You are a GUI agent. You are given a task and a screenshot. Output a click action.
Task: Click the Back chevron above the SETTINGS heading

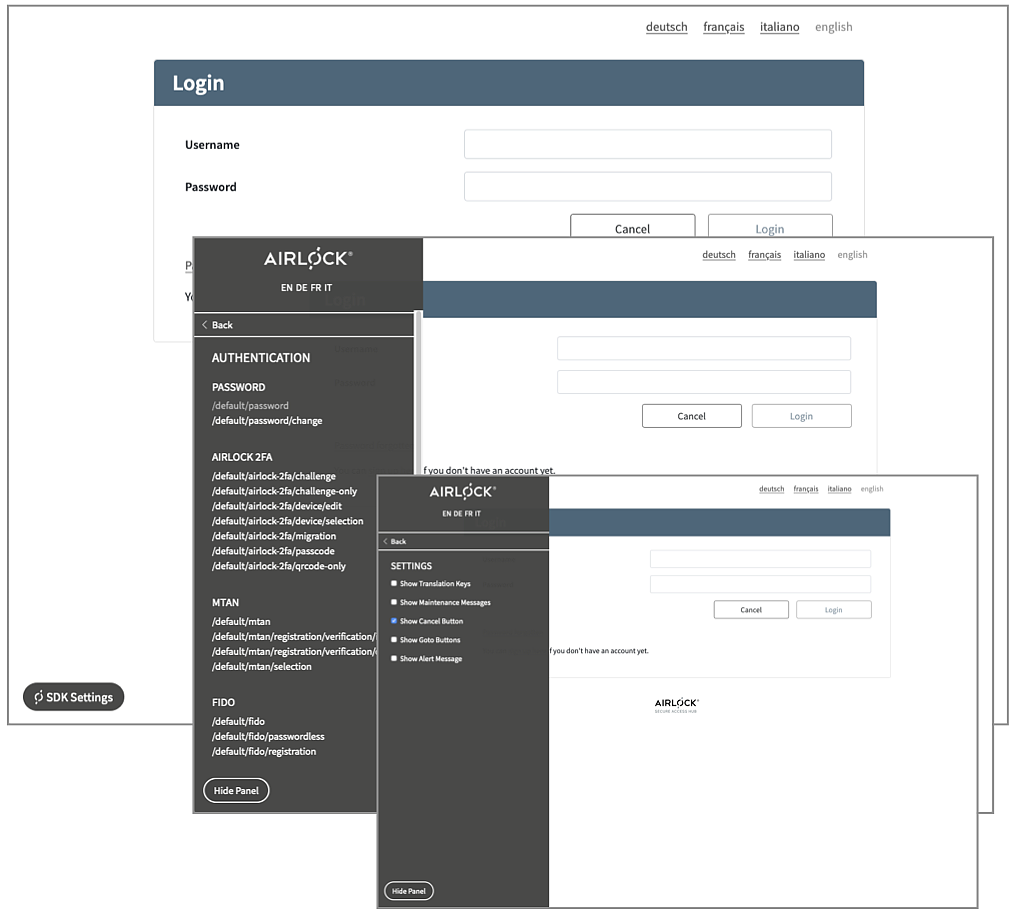385,541
